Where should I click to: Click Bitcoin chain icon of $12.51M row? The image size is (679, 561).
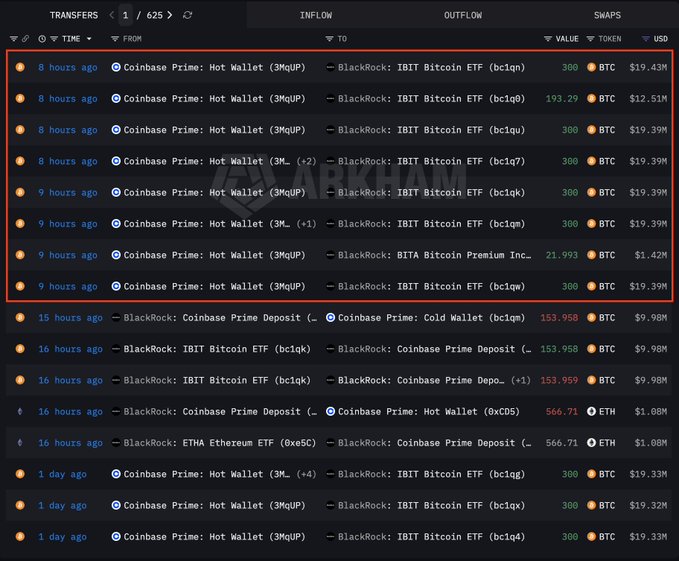tap(20, 98)
